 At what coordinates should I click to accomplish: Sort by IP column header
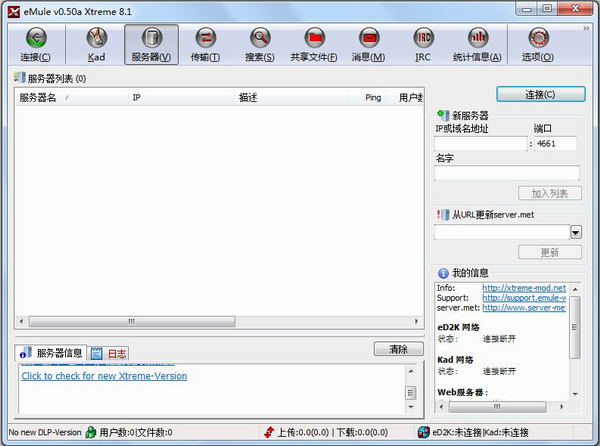(181, 98)
